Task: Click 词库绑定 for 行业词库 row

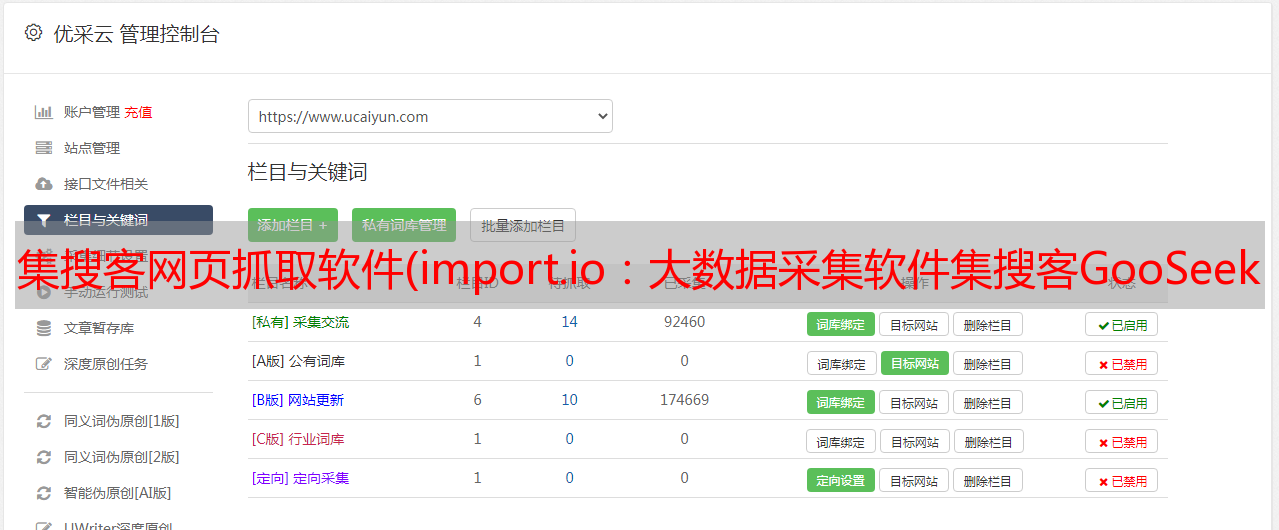Action: tap(841, 441)
